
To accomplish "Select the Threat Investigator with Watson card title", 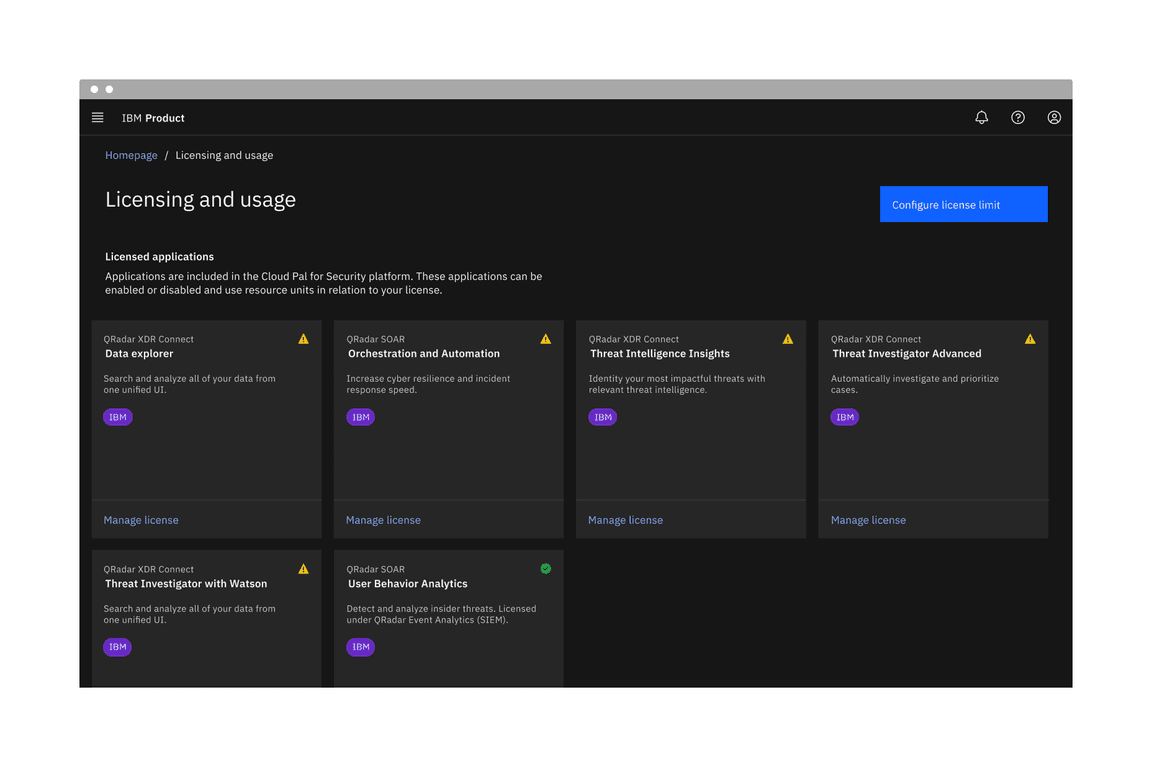I will (186, 584).
